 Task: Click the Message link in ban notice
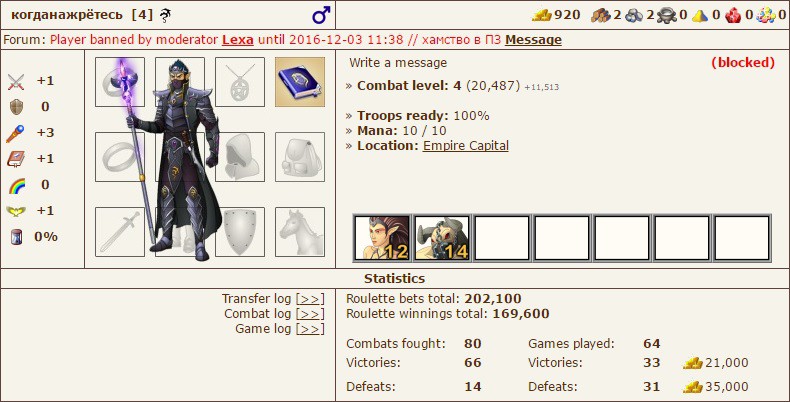533,40
